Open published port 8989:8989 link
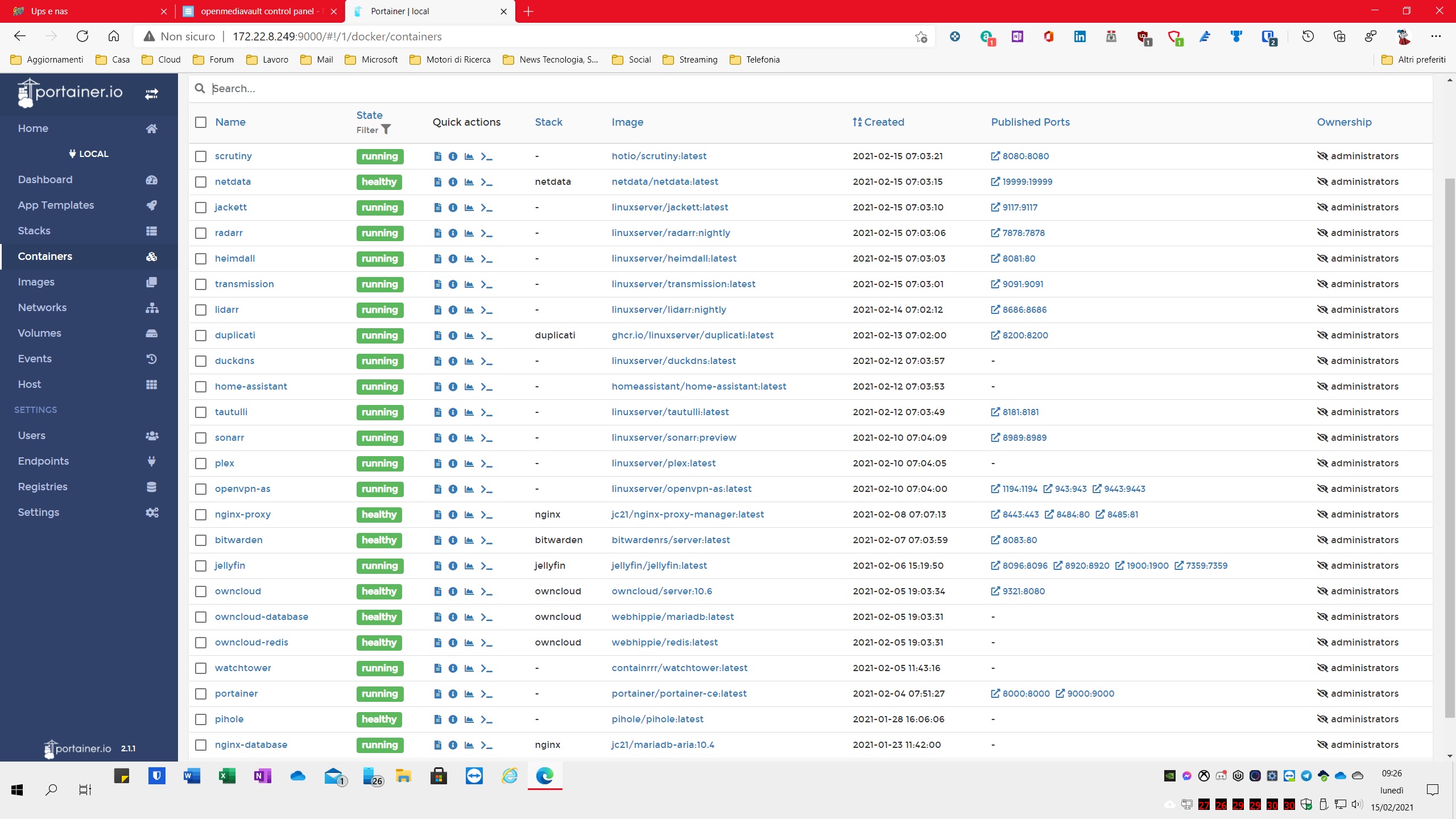Viewport: 1456px width, 819px height. 1024,438
